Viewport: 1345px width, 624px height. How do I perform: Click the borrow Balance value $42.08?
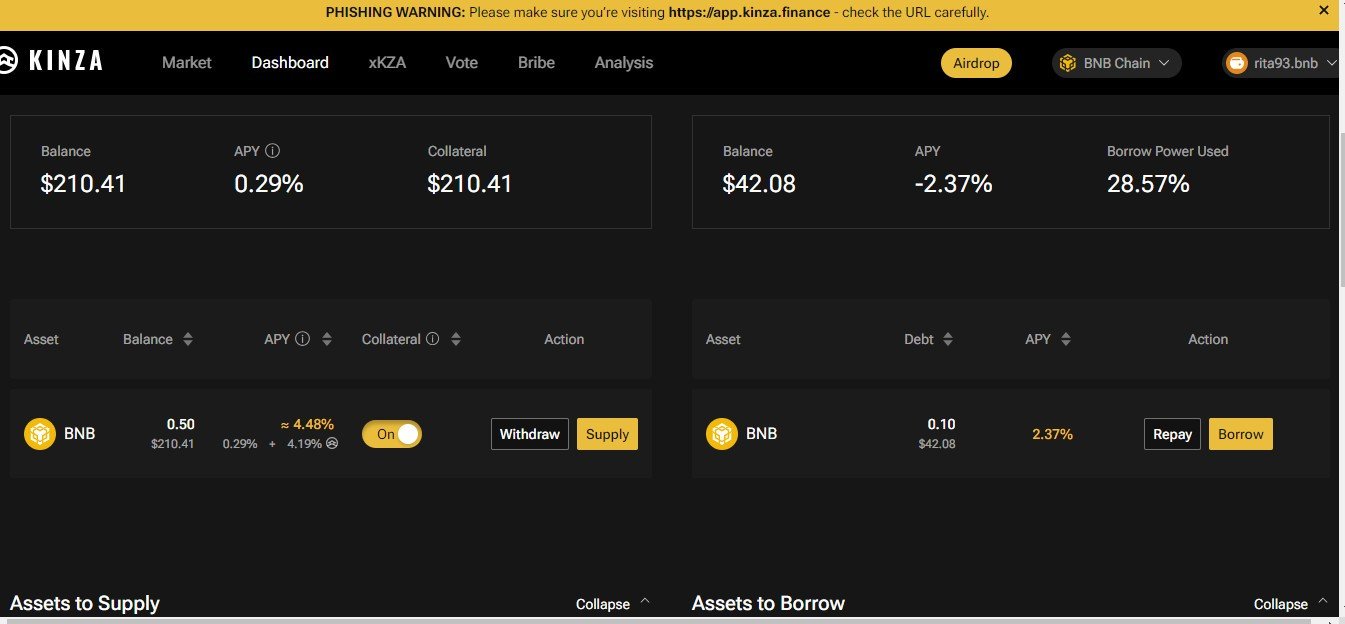coord(759,184)
